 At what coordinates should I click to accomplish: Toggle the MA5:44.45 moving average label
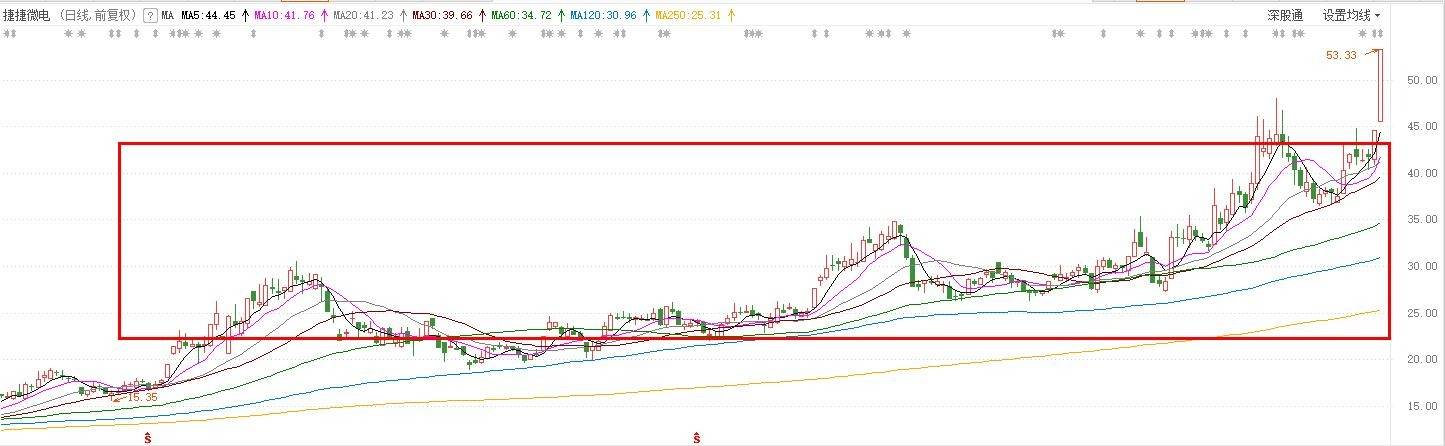coord(208,16)
